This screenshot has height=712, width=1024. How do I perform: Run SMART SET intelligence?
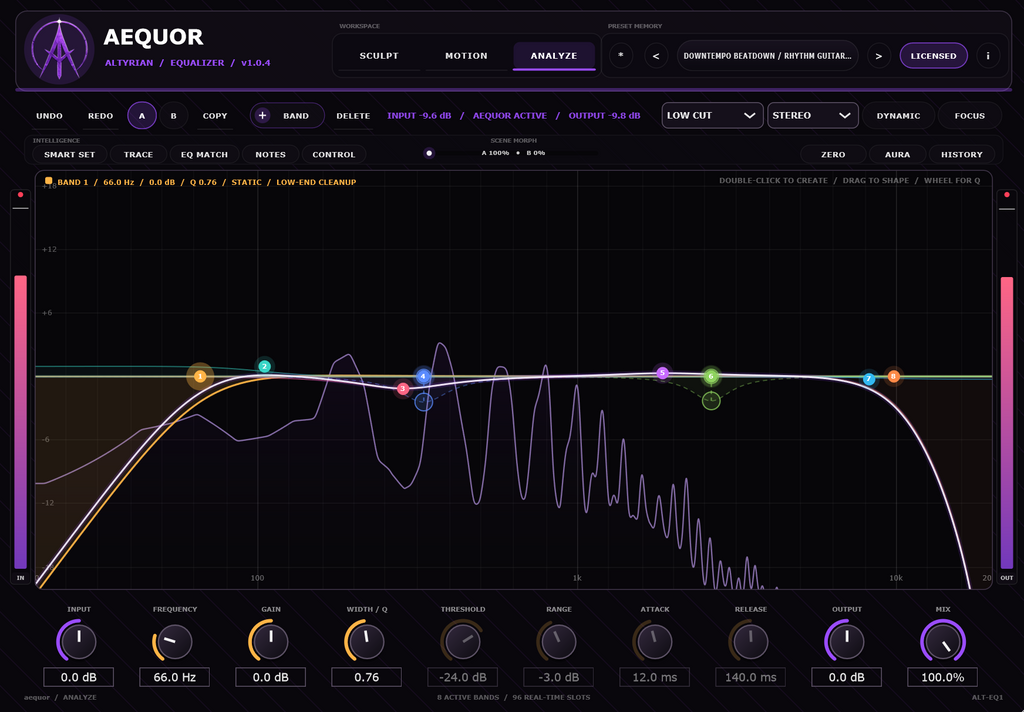(x=69, y=155)
